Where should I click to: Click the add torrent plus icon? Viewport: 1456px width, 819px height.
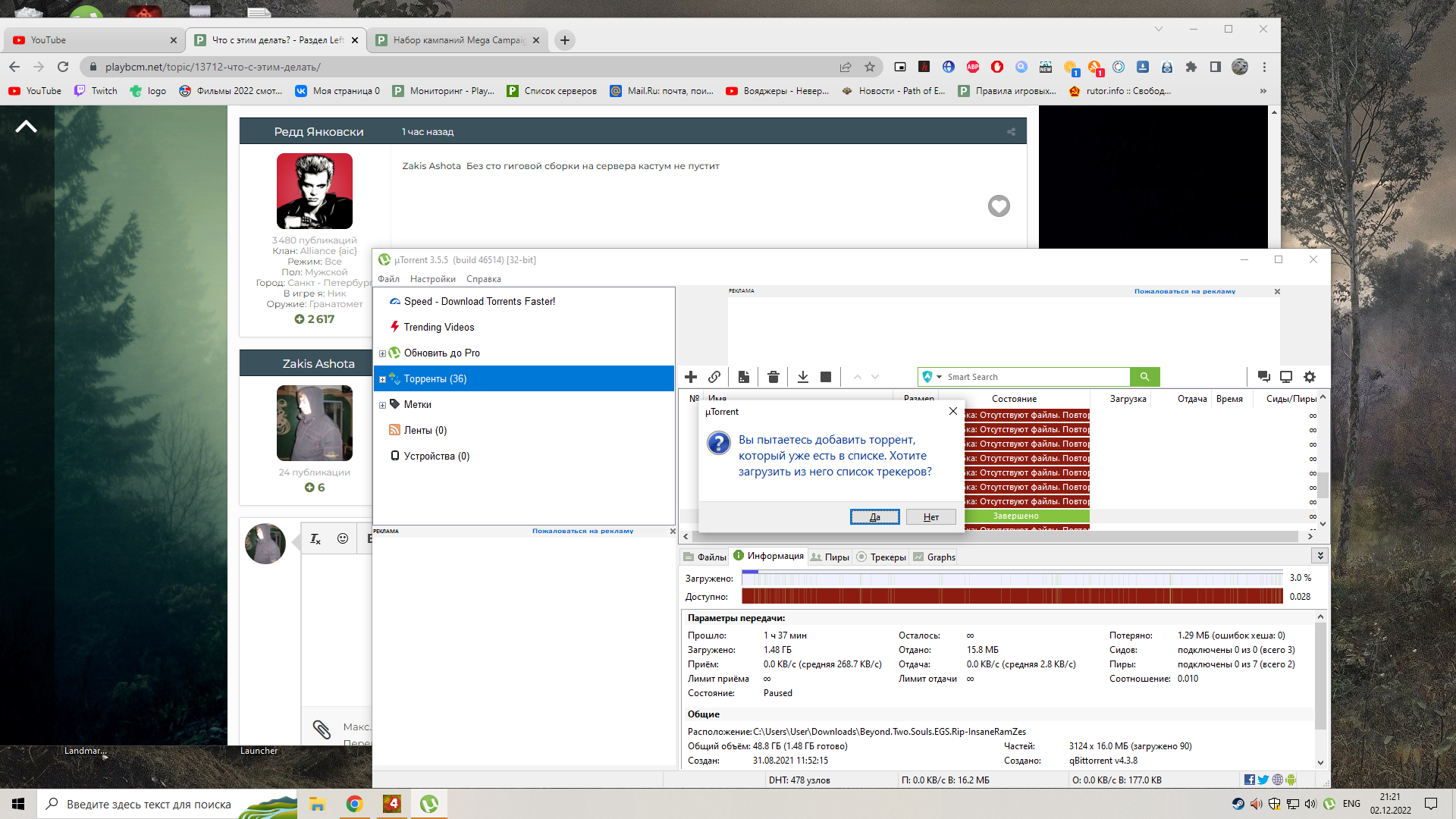[690, 377]
